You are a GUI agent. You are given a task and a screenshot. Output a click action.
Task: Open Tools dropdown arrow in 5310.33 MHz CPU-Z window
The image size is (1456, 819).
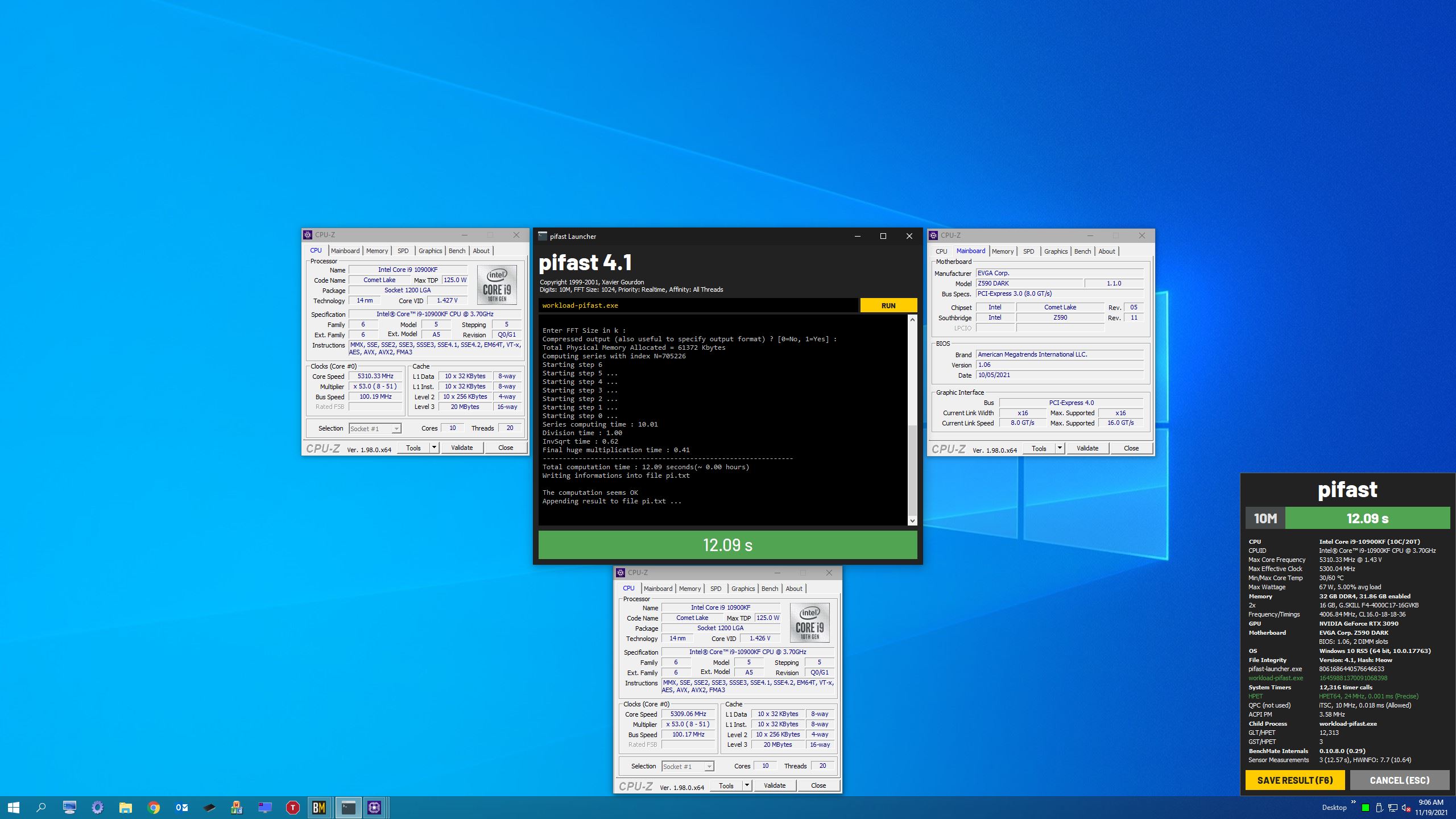[x=434, y=448]
